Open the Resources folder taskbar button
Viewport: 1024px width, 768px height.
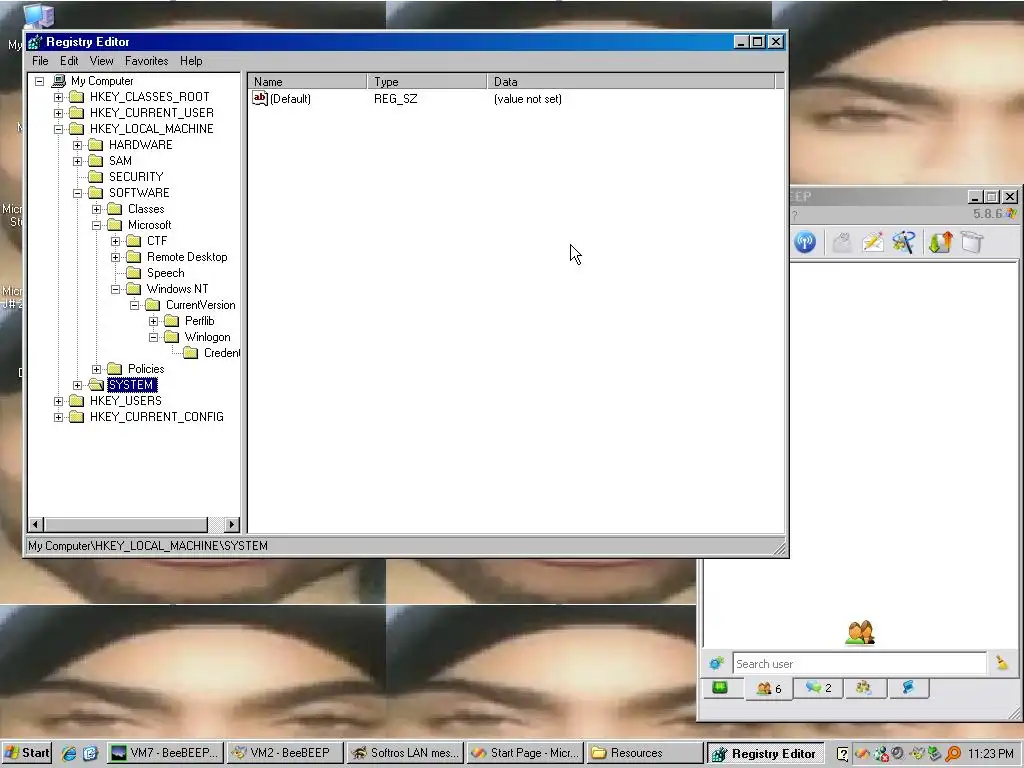[x=644, y=753]
